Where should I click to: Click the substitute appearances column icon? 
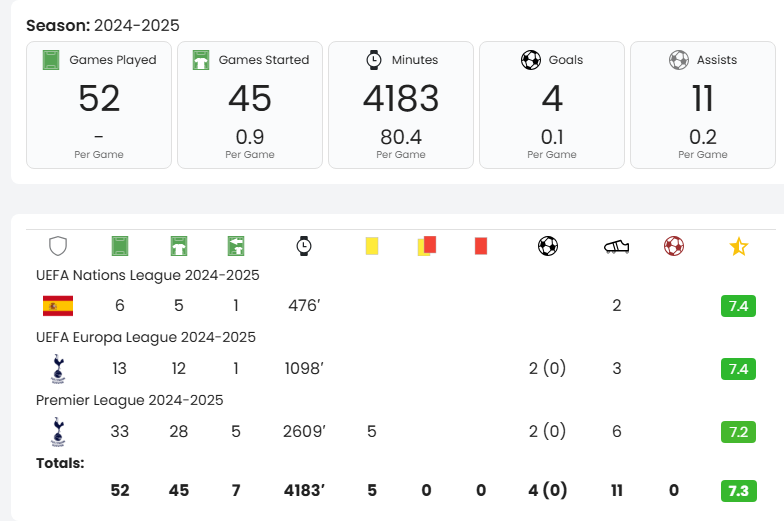pos(236,246)
